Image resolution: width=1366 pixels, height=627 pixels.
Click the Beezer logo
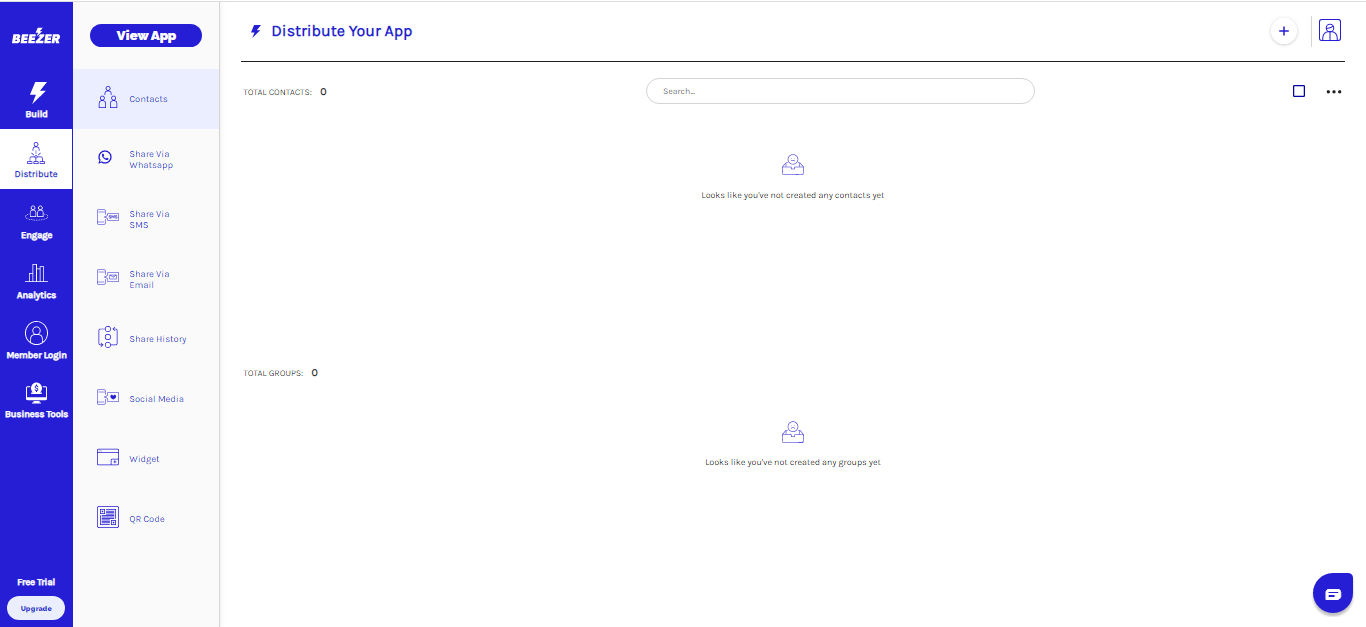36,36
